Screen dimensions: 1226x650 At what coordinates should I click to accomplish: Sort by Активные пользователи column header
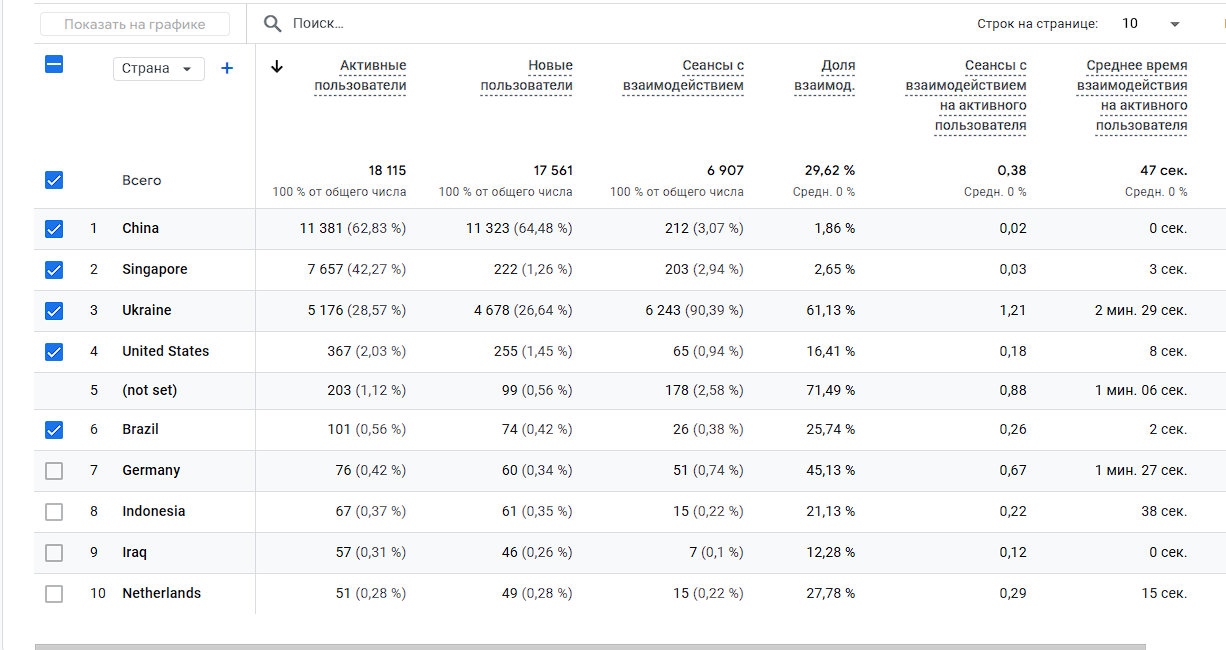[361, 76]
